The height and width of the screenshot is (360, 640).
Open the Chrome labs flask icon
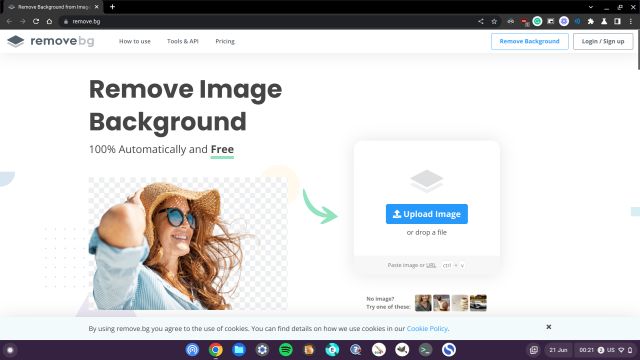point(604,21)
